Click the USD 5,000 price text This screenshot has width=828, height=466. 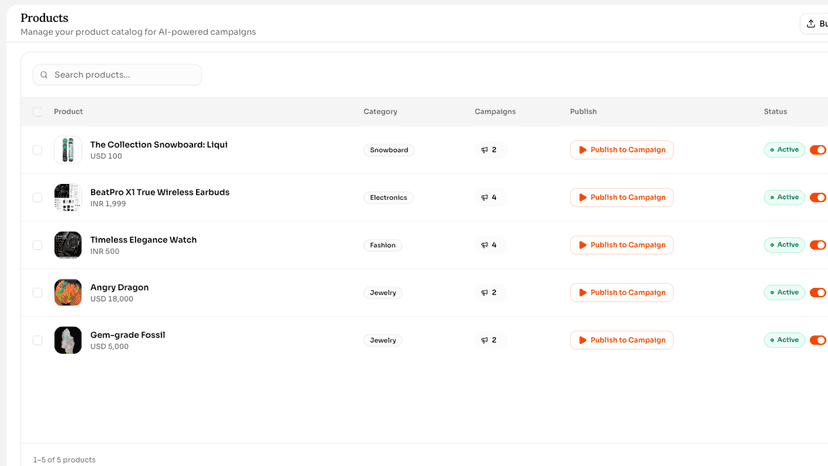click(x=109, y=347)
